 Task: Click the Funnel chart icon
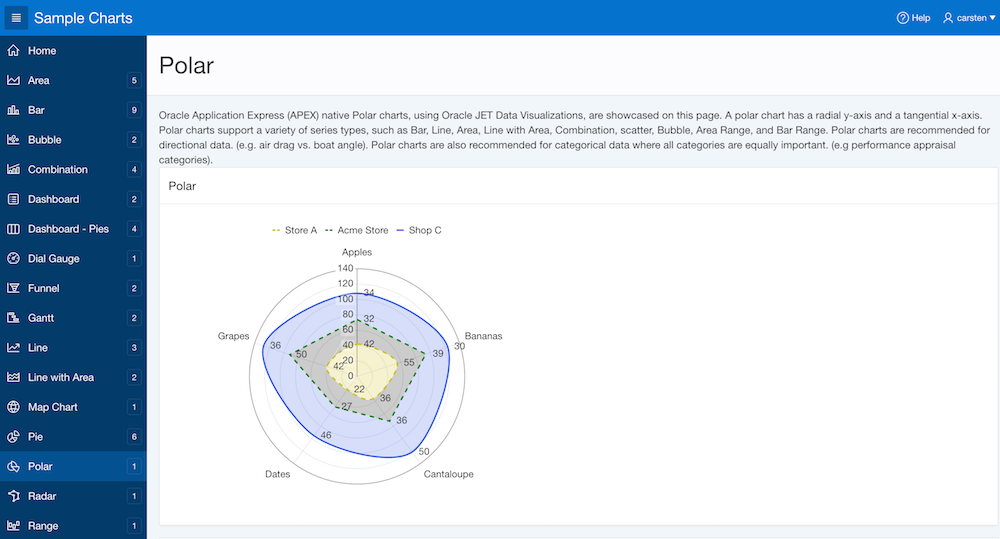[13, 288]
